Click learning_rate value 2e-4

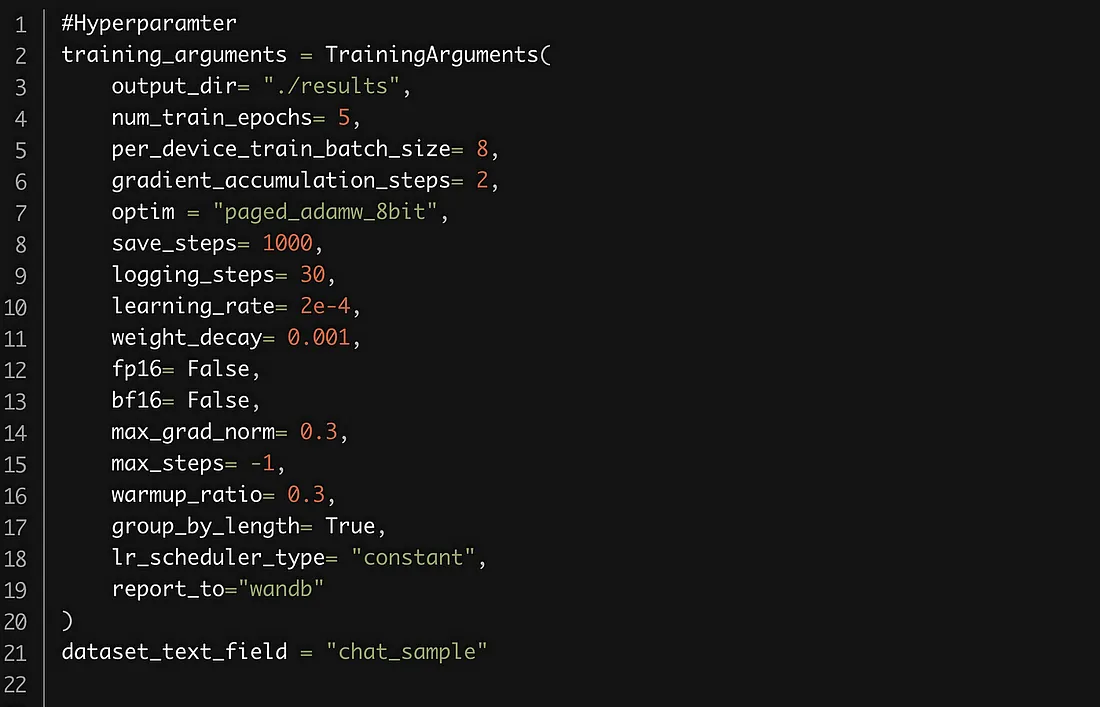(x=325, y=306)
